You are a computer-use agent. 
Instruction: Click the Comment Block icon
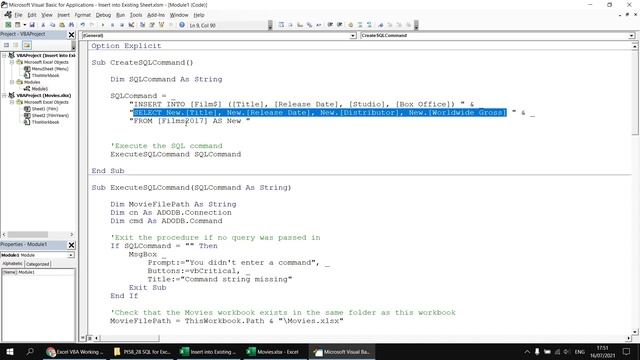pyautogui.click(x=360, y=25)
